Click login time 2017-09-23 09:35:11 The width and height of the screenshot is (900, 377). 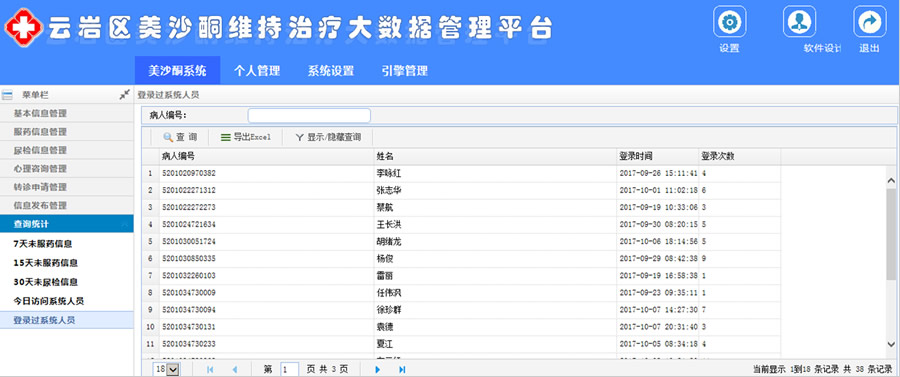click(658, 293)
